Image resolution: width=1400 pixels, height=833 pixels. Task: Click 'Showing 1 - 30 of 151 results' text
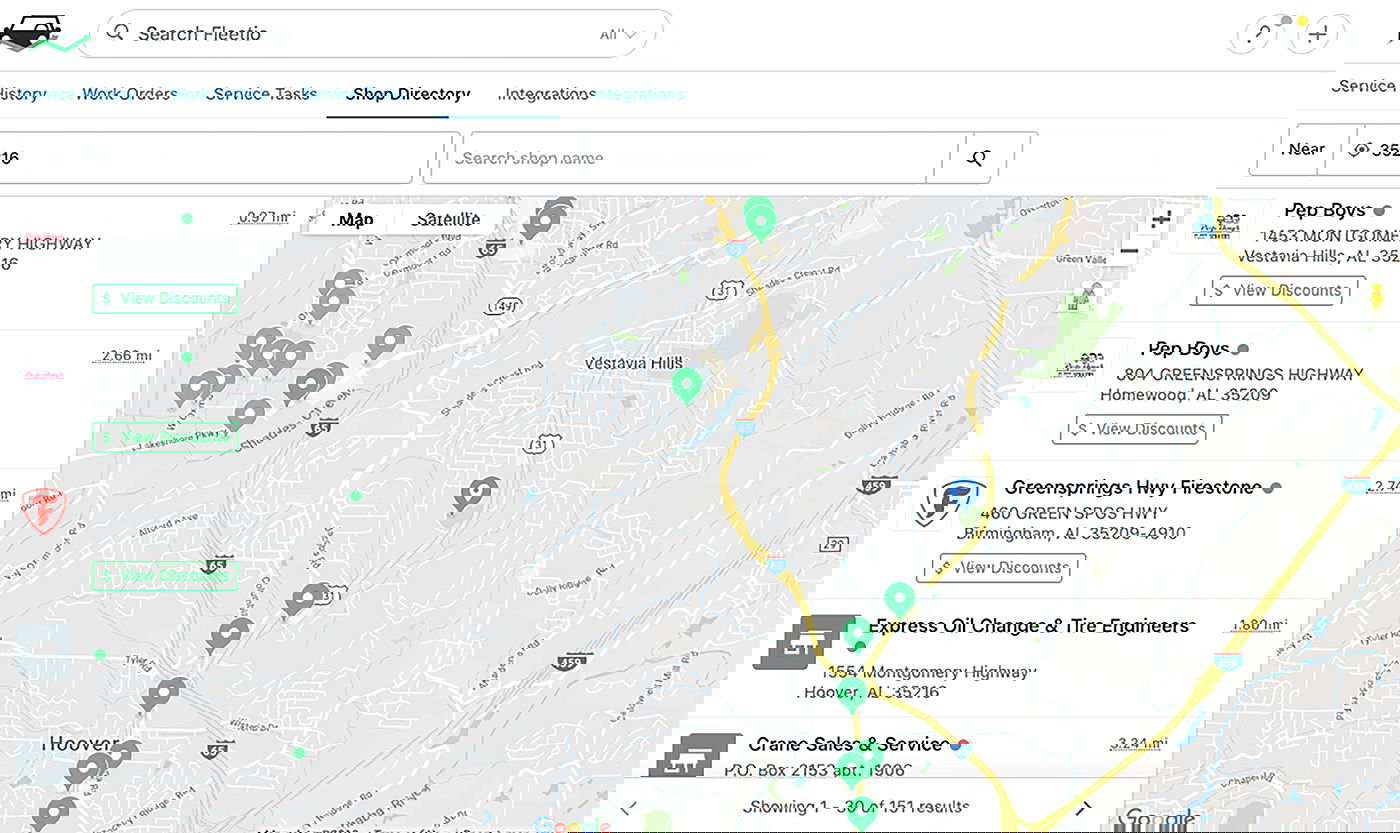click(x=856, y=807)
